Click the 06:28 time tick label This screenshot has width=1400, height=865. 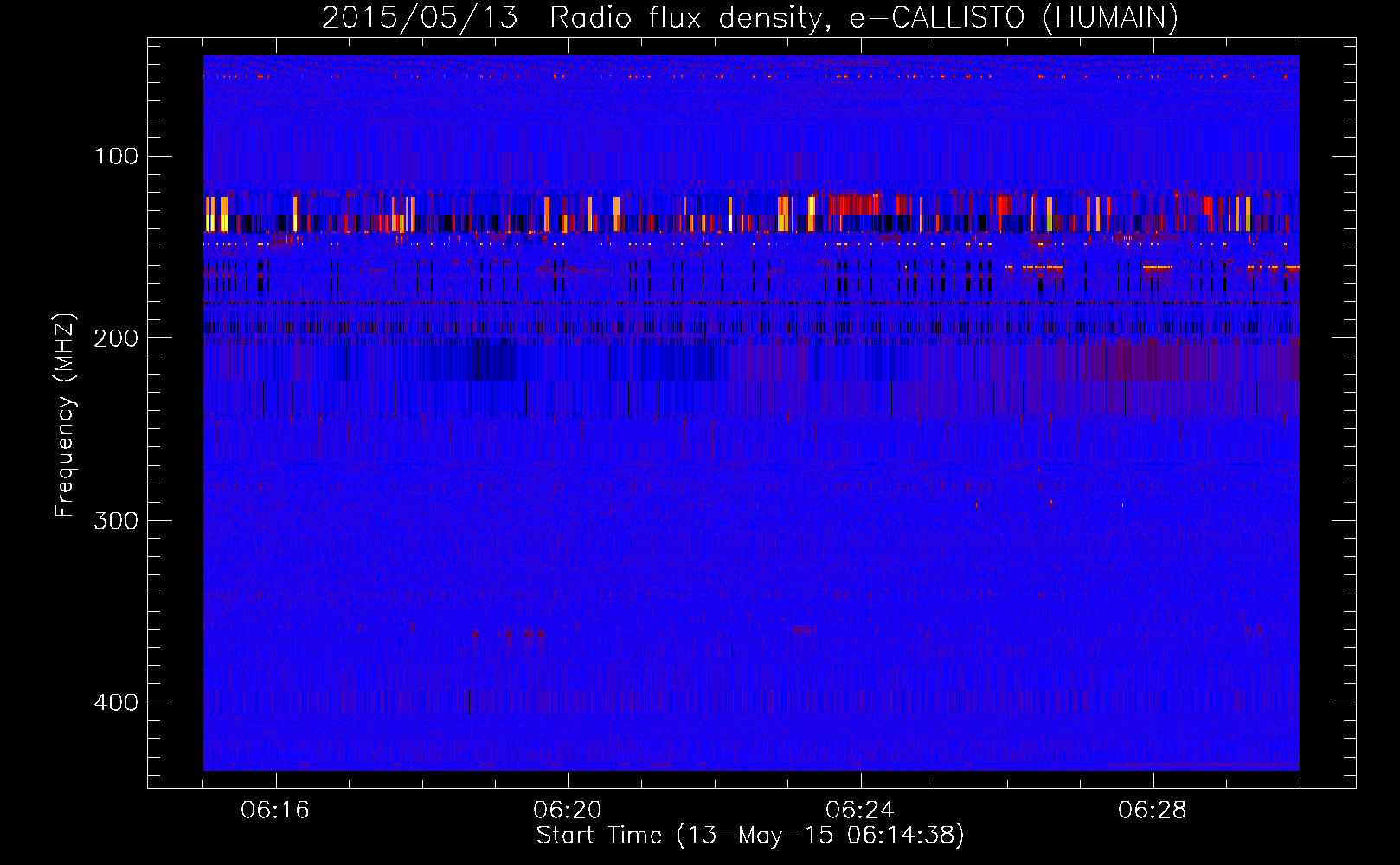[x=1153, y=811]
